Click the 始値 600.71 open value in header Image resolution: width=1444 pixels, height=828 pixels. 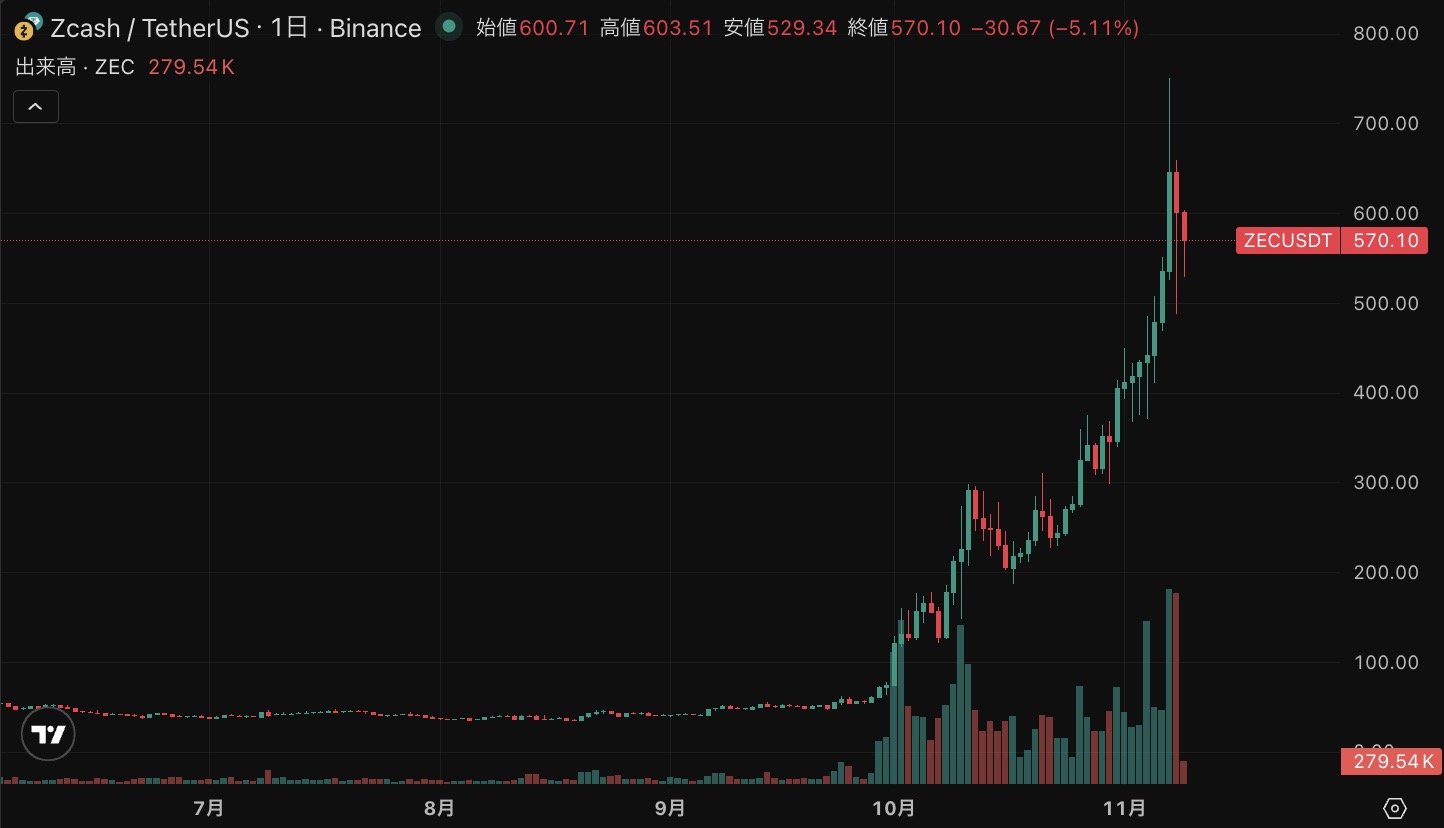(x=532, y=28)
